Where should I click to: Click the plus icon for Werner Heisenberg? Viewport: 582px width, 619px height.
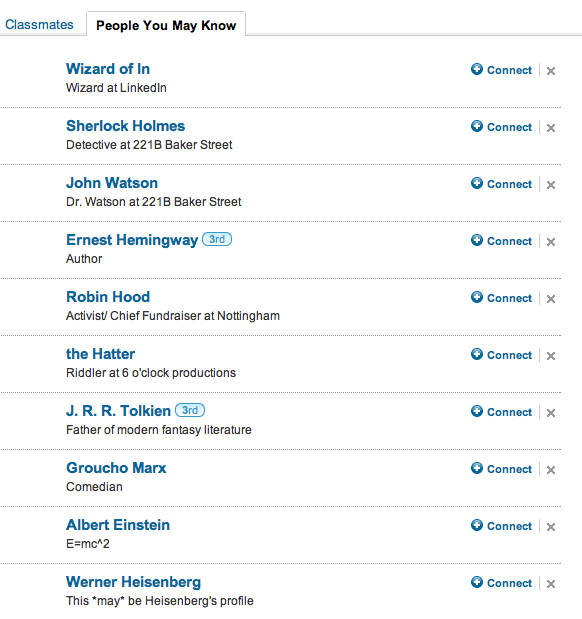coord(477,582)
